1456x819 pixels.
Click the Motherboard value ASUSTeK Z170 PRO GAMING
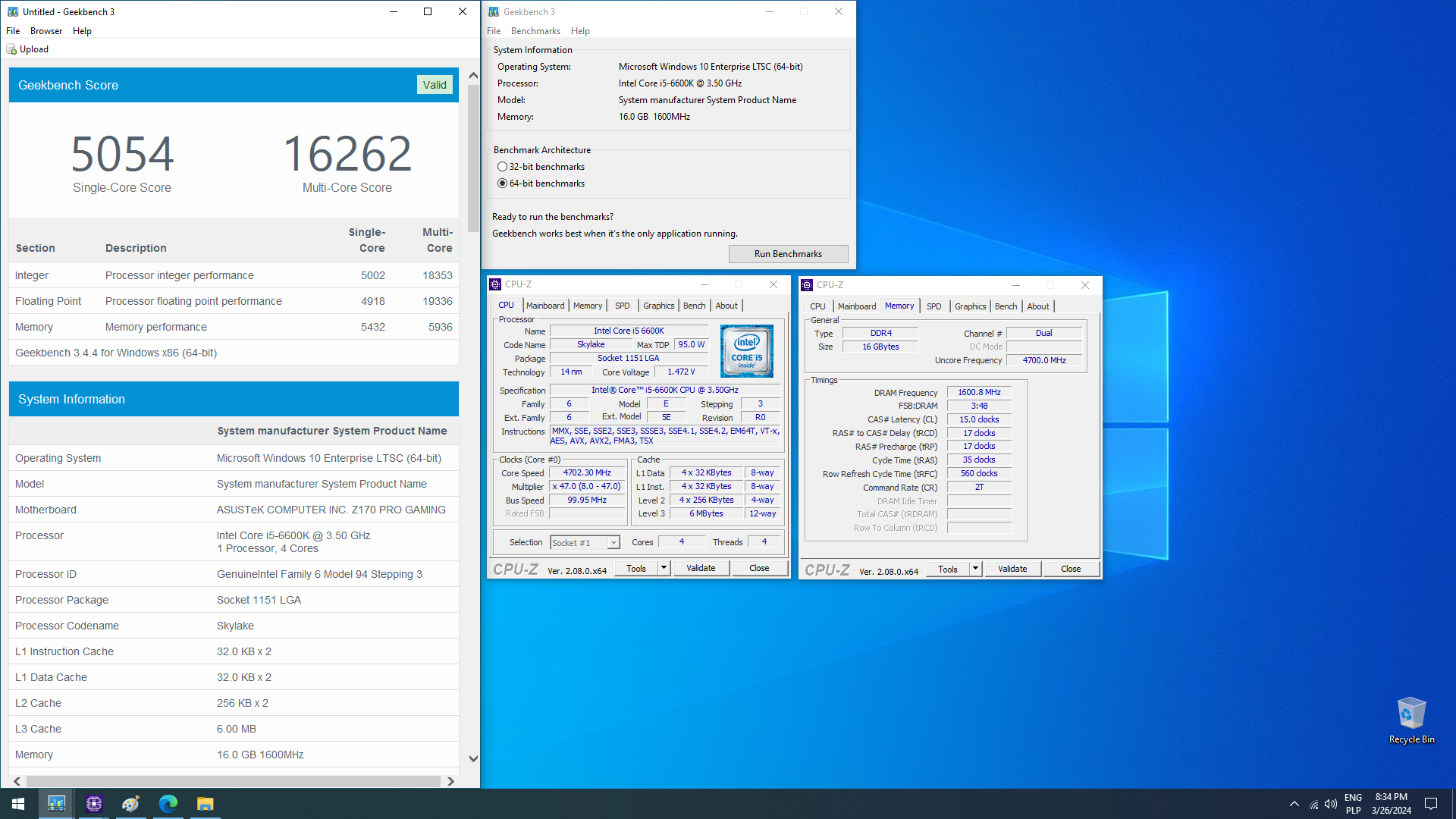point(331,510)
